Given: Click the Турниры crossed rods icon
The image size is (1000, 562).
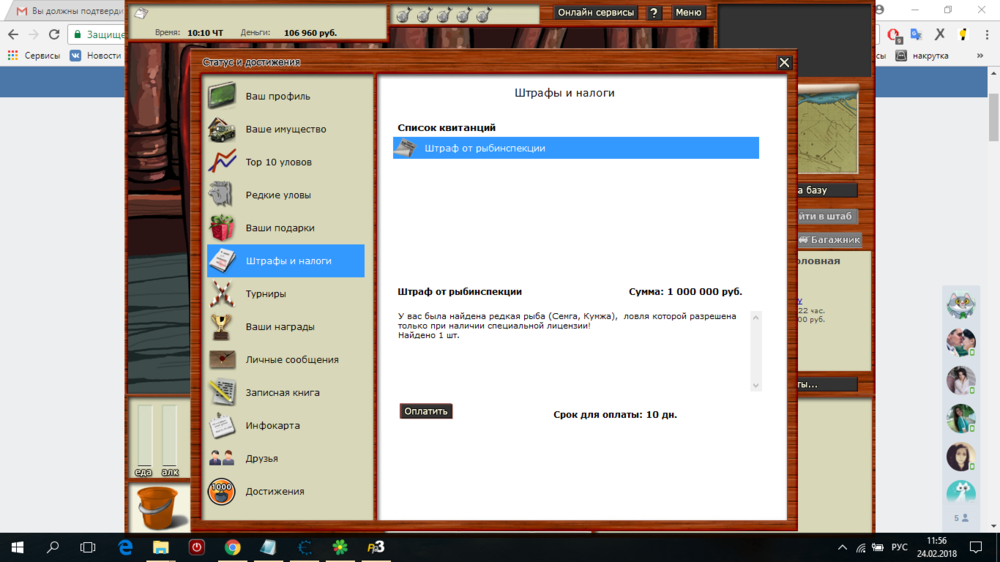Looking at the screenshot, I should coord(221,294).
